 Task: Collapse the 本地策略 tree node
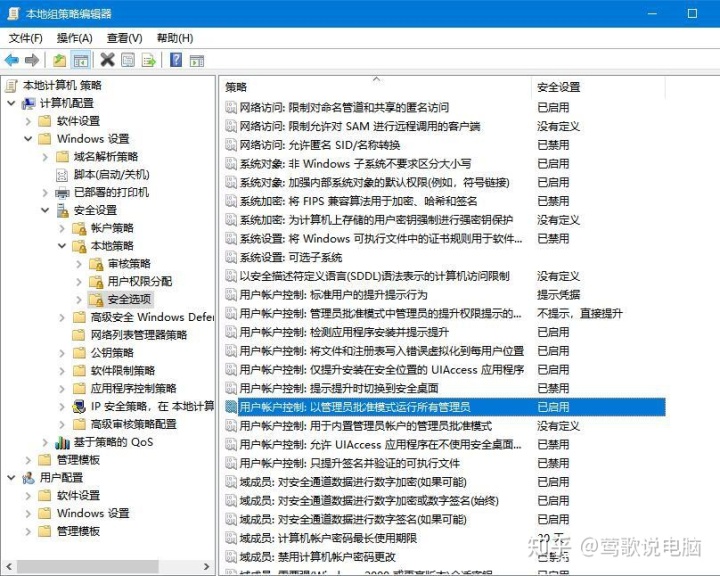coord(62,246)
